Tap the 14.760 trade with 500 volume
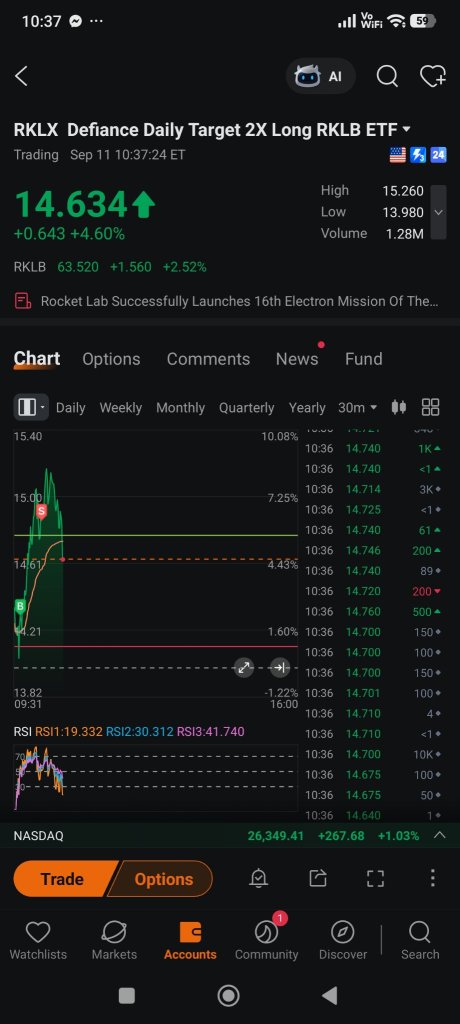This screenshot has width=460, height=1024. 373,612
